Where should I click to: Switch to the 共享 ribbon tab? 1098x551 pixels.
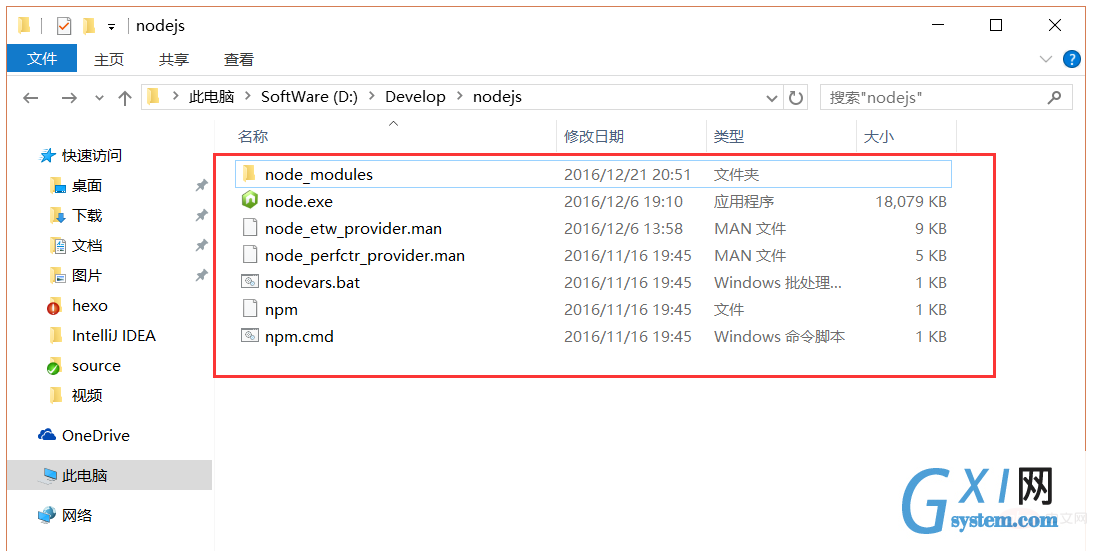174,60
